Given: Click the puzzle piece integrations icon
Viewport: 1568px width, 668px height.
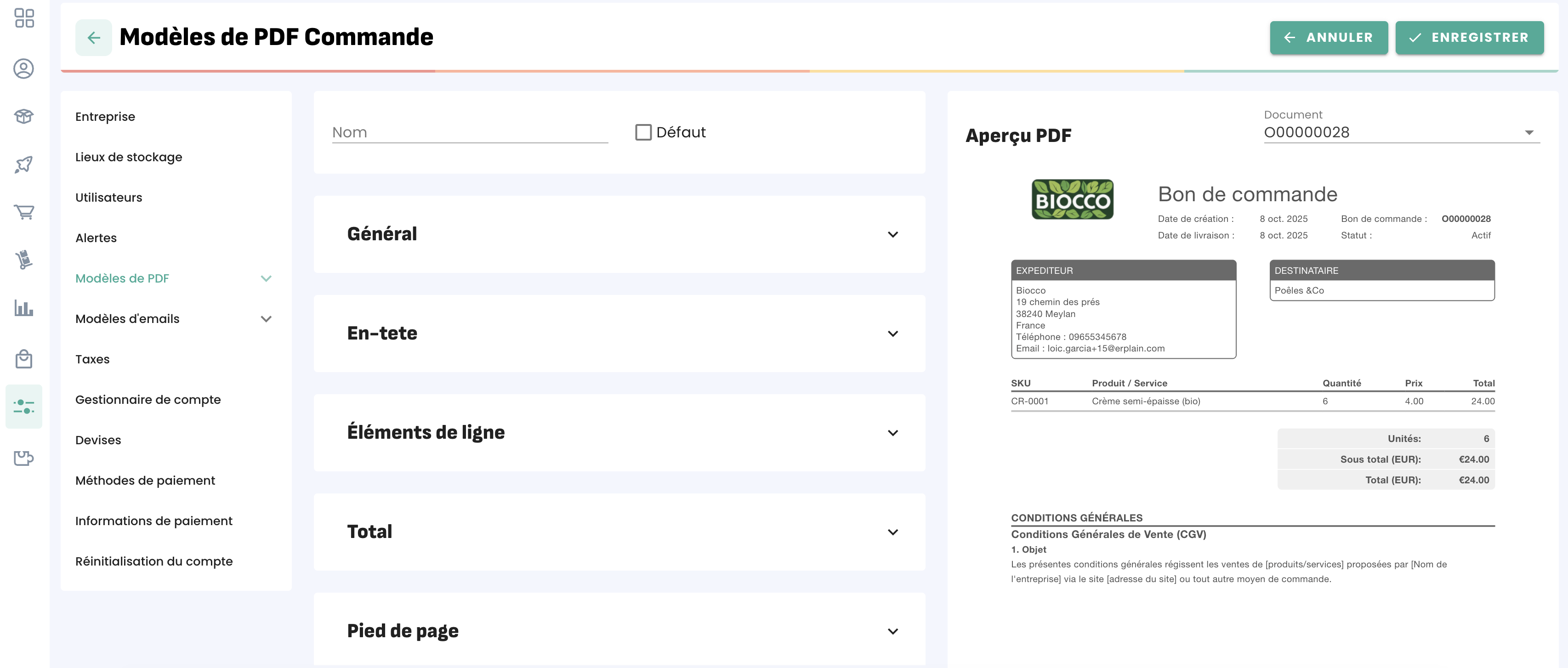Looking at the screenshot, I should tap(24, 458).
